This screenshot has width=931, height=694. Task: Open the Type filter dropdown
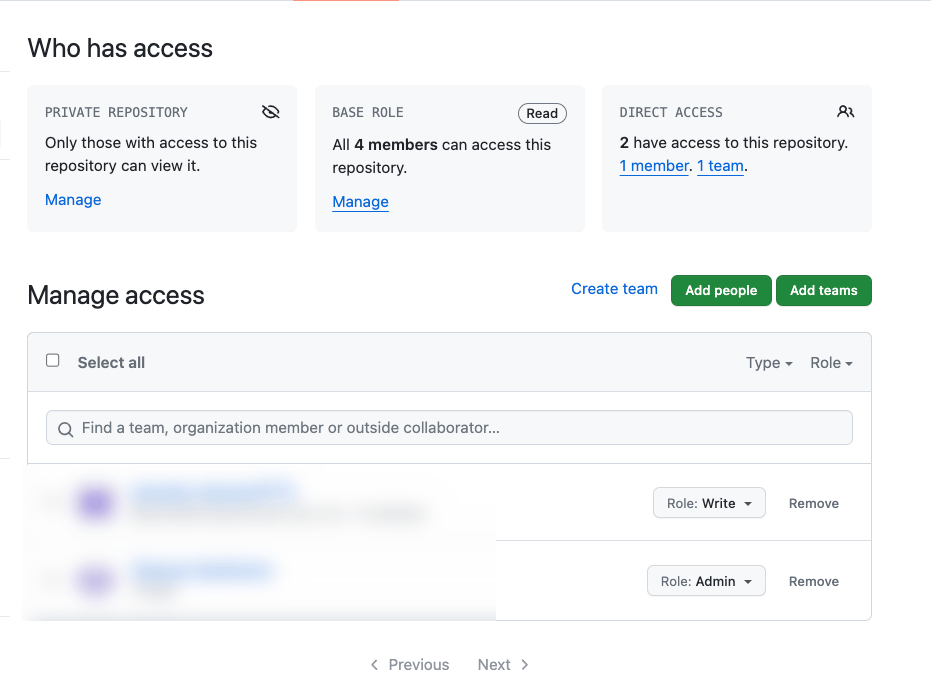(768, 362)
